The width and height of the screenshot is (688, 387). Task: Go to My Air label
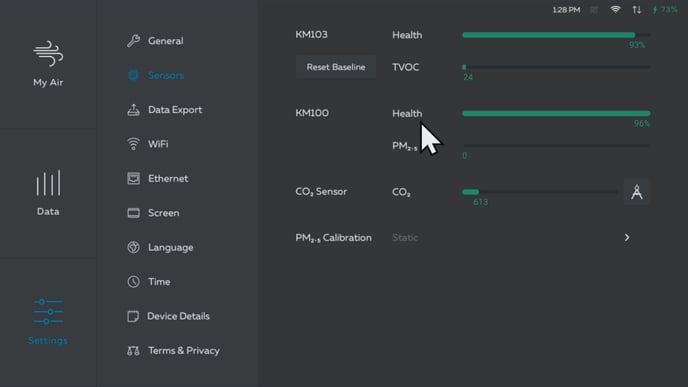click(48, 82)
